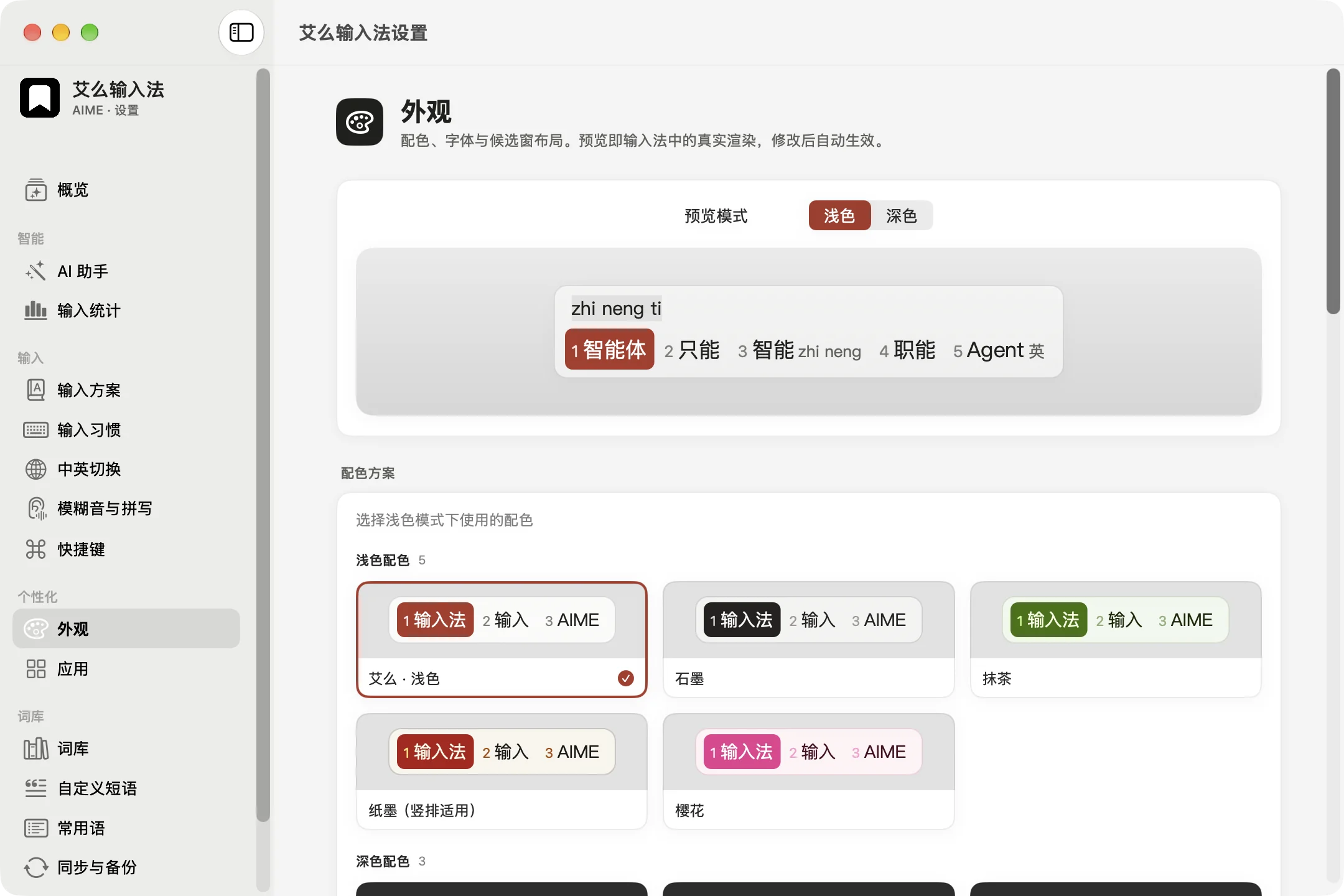Open AI 助手 sparkle icon
This screenshot has width=1344, height=896.
[36, 271]
